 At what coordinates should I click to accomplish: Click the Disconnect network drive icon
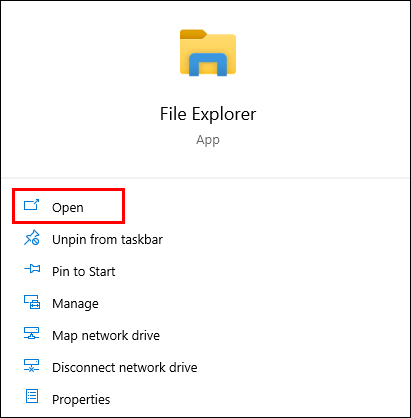[x=32, y=365]
